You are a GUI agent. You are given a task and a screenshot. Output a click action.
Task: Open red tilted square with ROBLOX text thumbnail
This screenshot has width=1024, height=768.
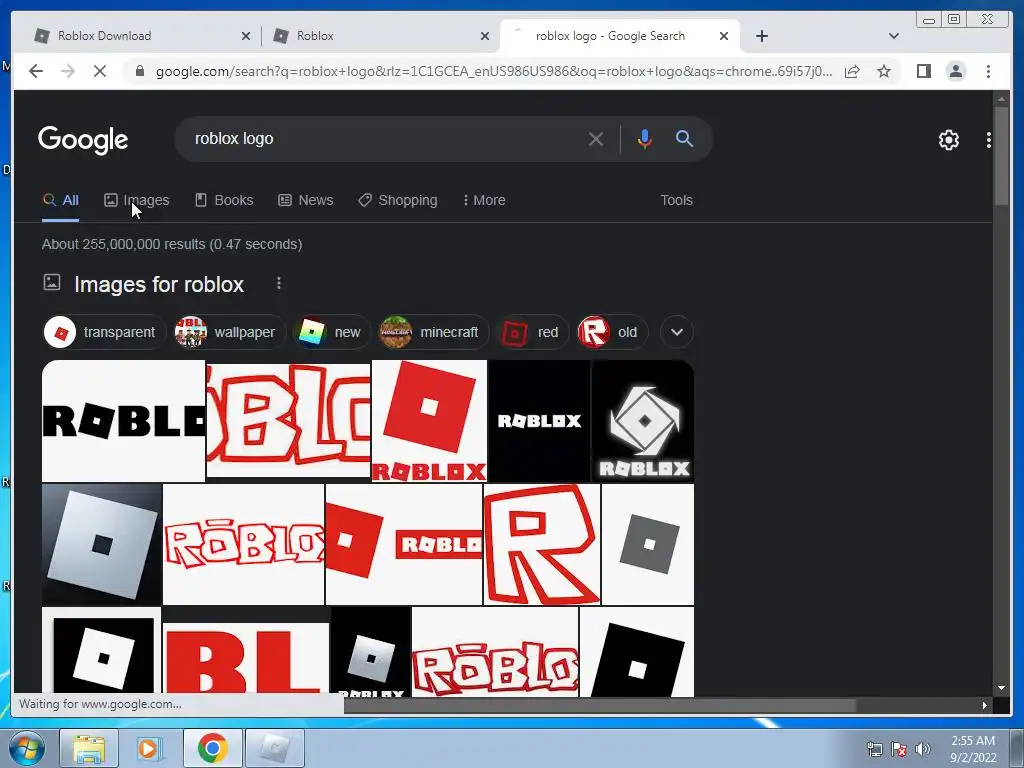pyautogui.click(x=429, y=421)
